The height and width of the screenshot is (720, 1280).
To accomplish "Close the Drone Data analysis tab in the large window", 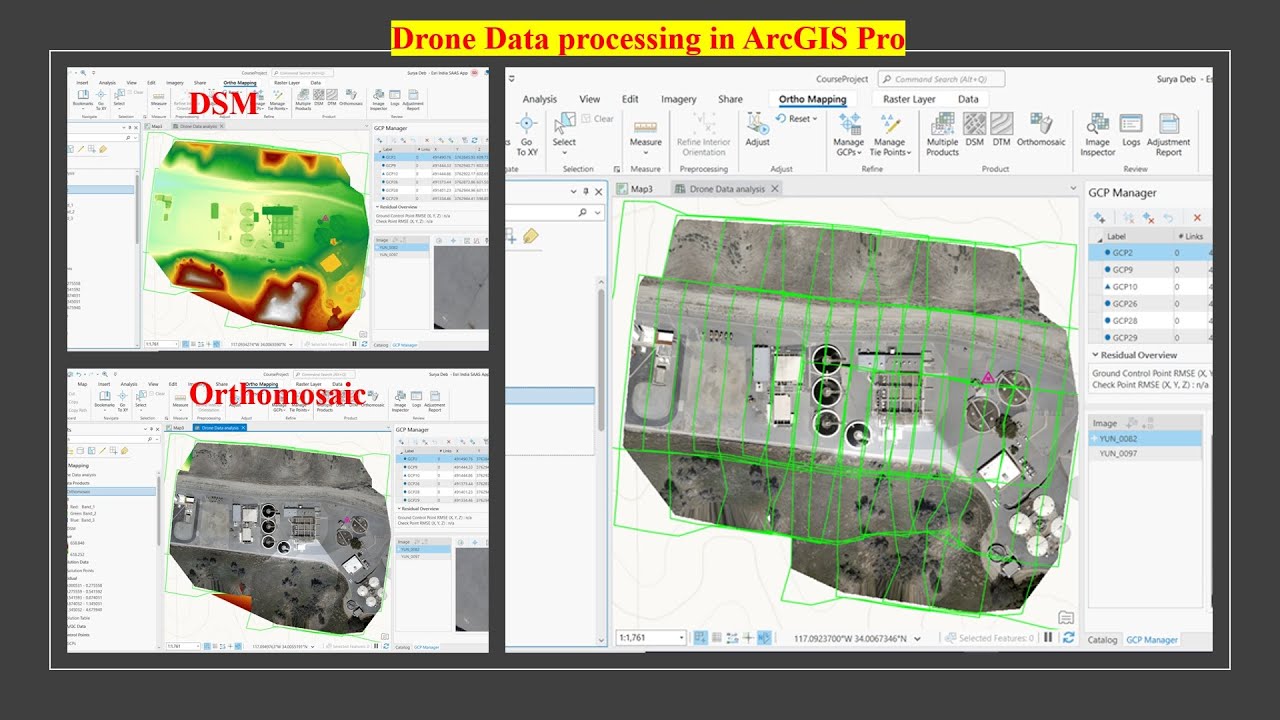I will click(x=775, y=188).
